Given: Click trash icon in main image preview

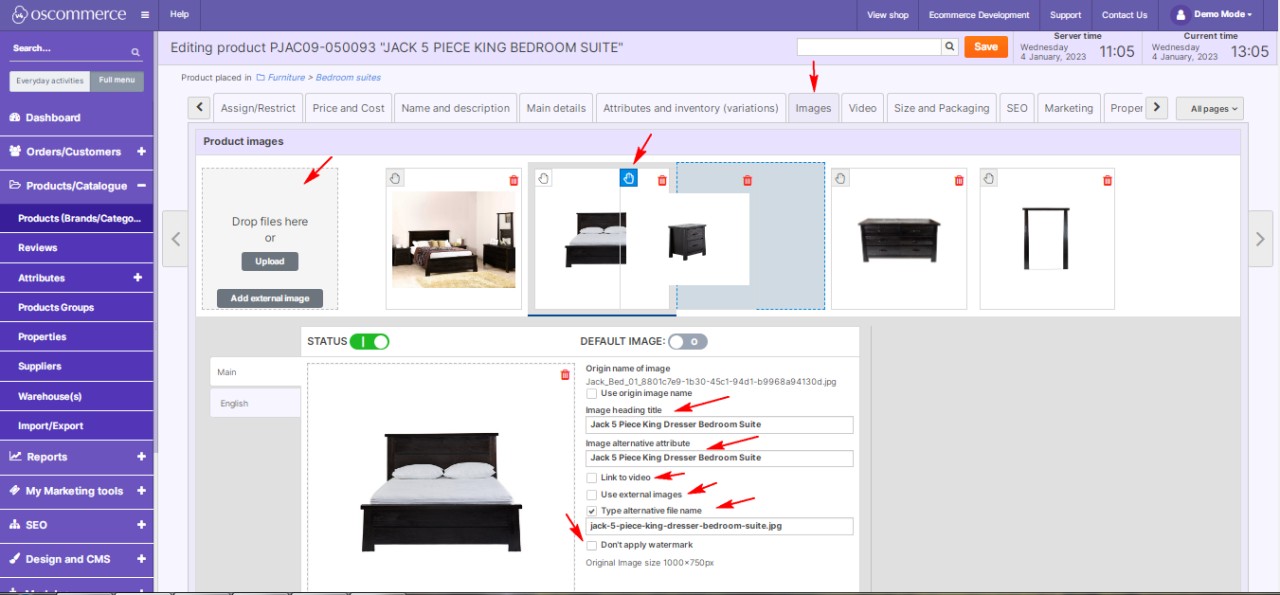Looking at the screenshot, I should [x=565, y=375].
